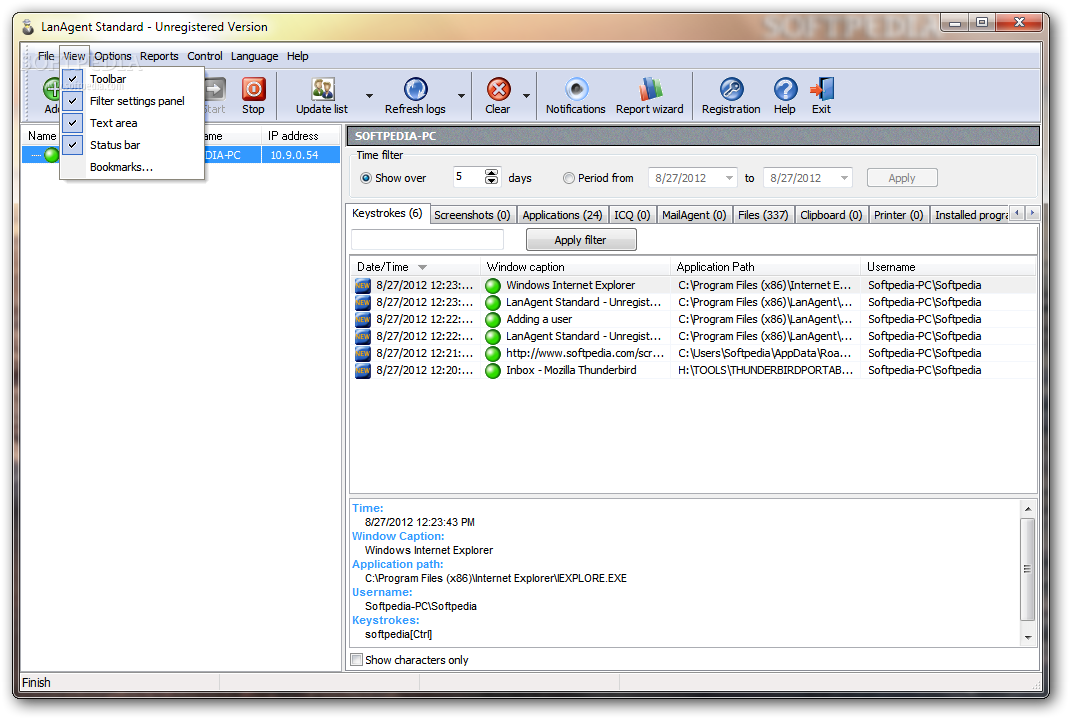Select the Adding a user log row
Screen dimensions: 1070x719
click(x=693, y=320)
